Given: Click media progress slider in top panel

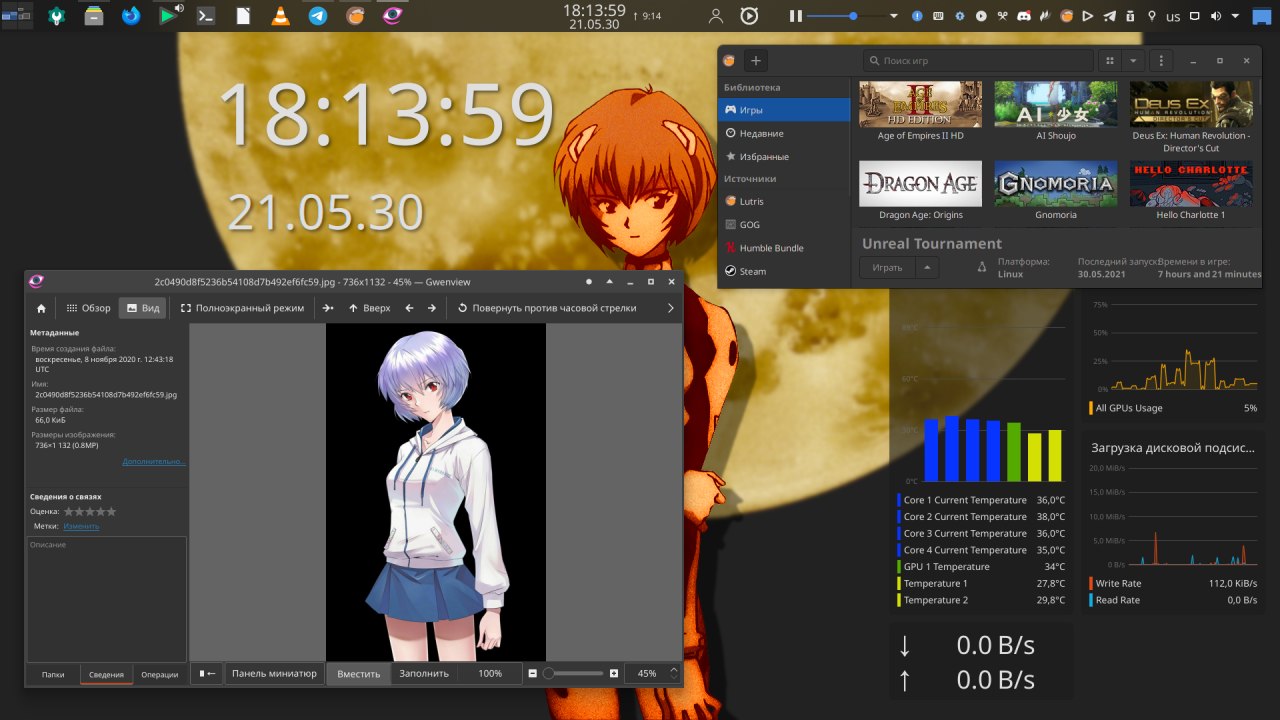Looking at the screenshot, I should point(846,16).
